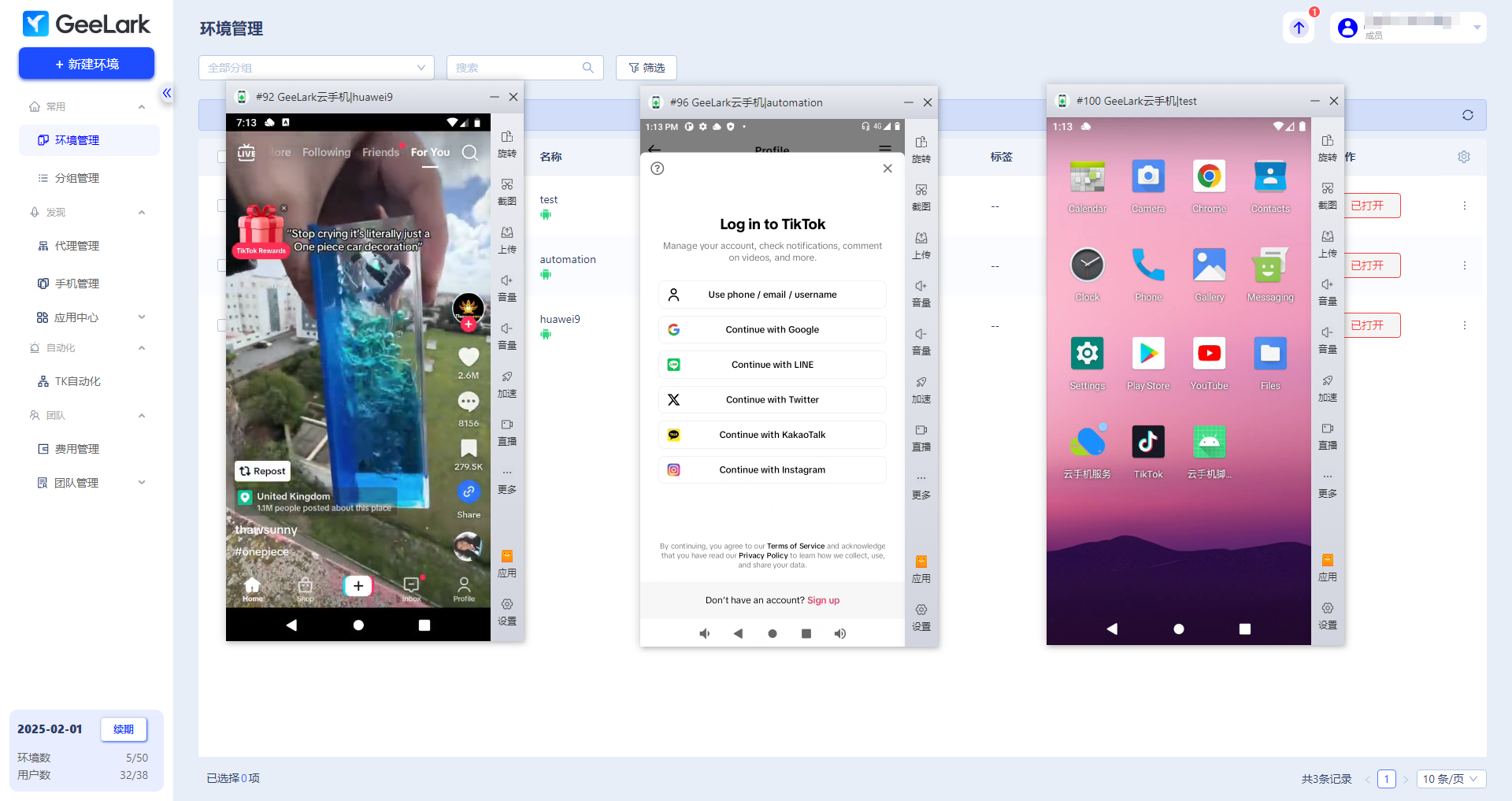Lower volume via speaker icon on #96 bottom bar
1512x801 pixels.
(x=705, y=633)
